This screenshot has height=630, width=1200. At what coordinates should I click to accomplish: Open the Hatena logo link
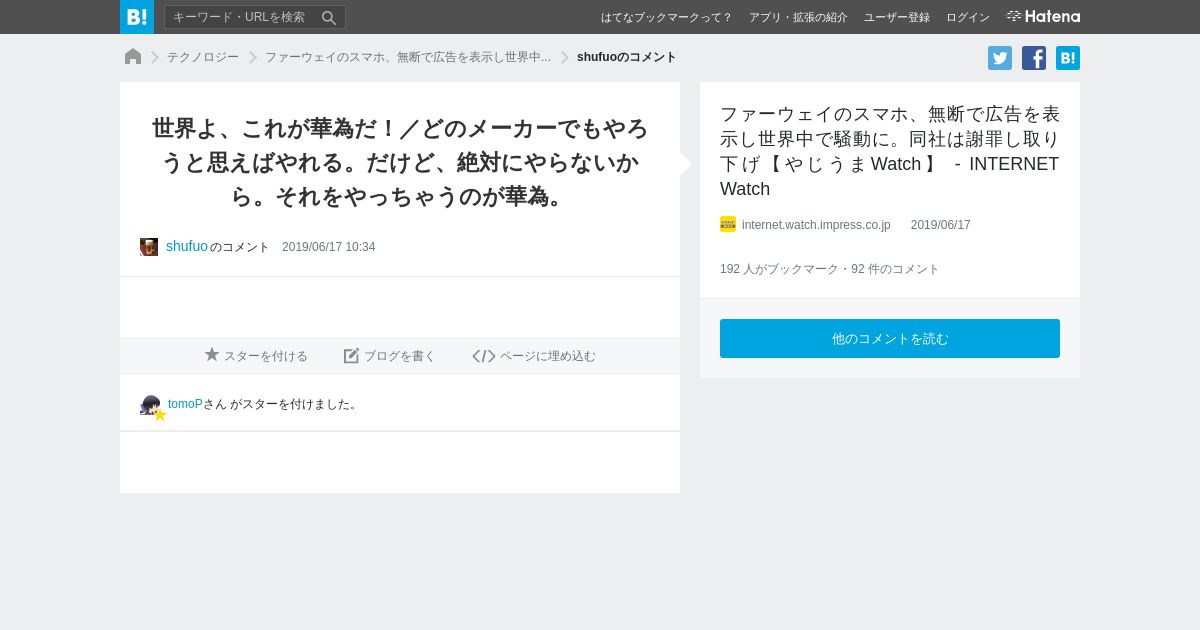pos(1043,17)
